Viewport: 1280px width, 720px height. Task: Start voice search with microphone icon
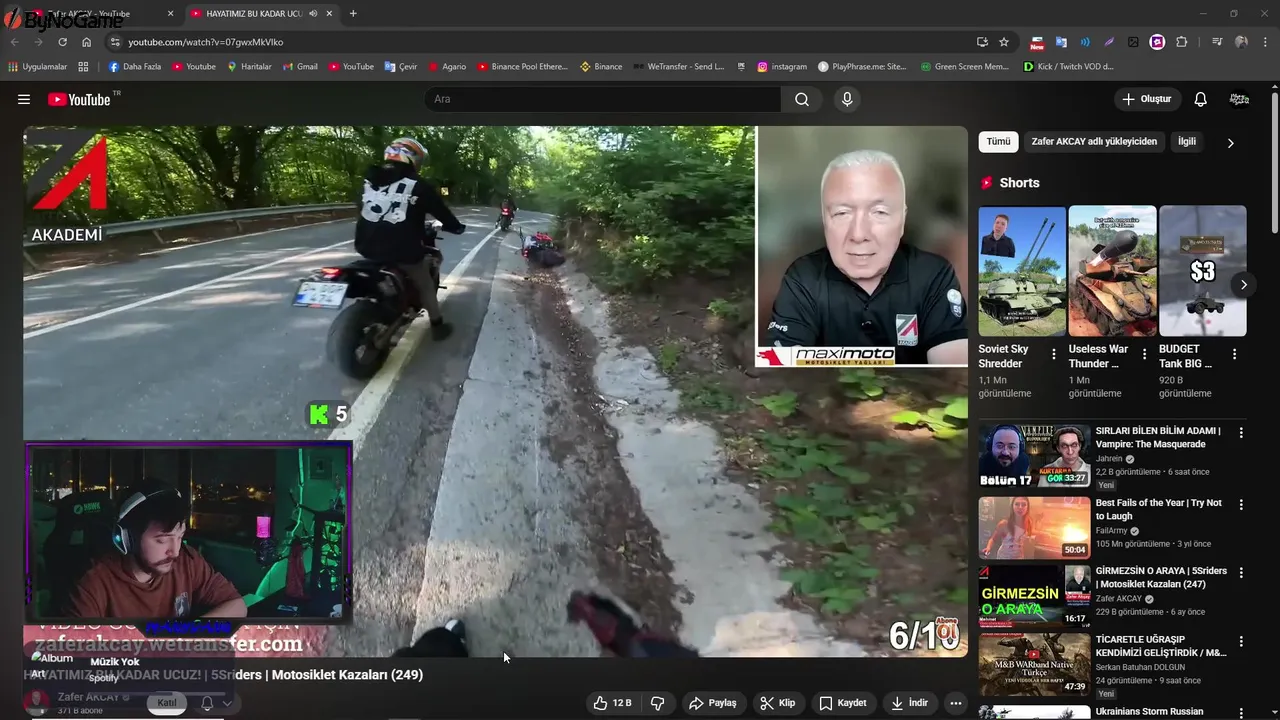click(847, 99)
